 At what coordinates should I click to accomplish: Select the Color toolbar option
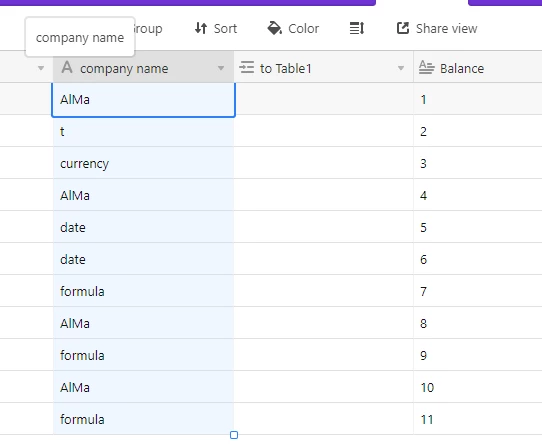(293, 28)
